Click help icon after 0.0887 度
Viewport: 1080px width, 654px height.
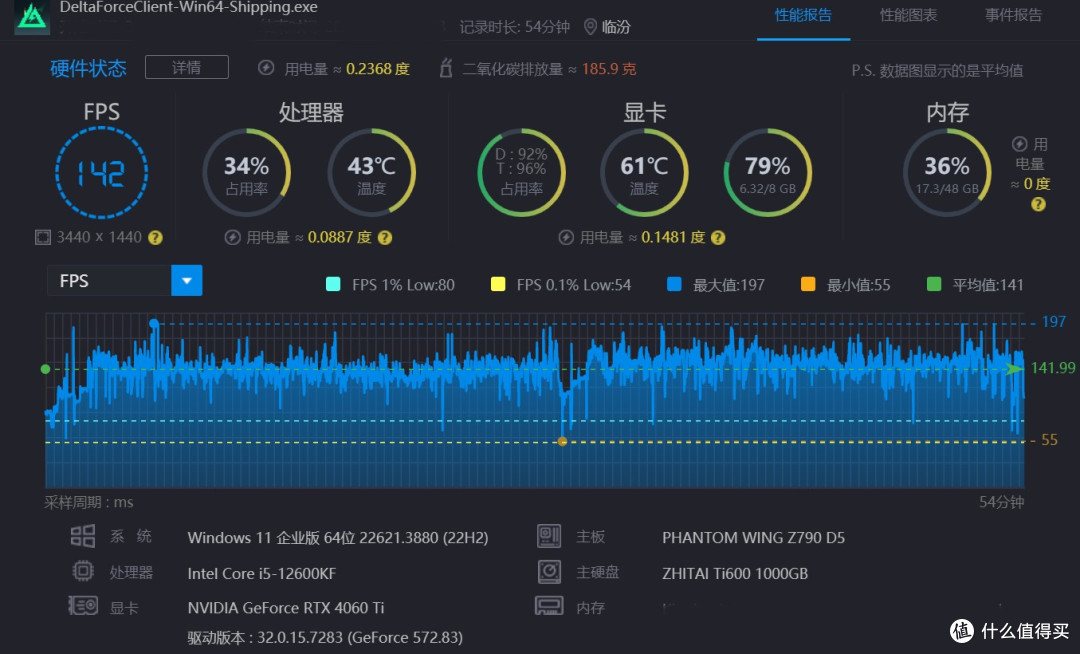click(x=385, y=238)
